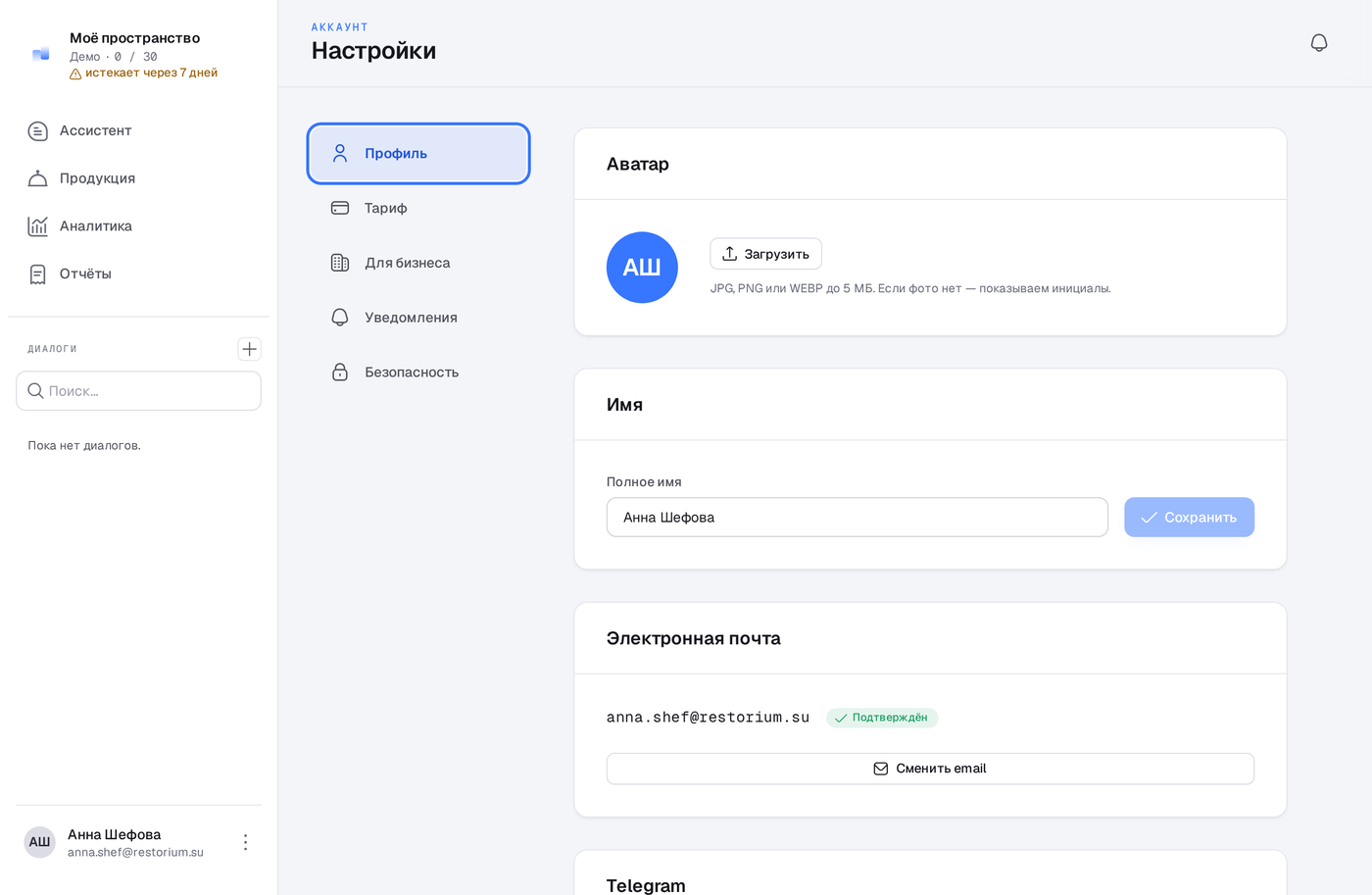This screenshot has width=1372, height=895.
Task: Click the envelope icon in Сменить email
Action: click(881, 769)
